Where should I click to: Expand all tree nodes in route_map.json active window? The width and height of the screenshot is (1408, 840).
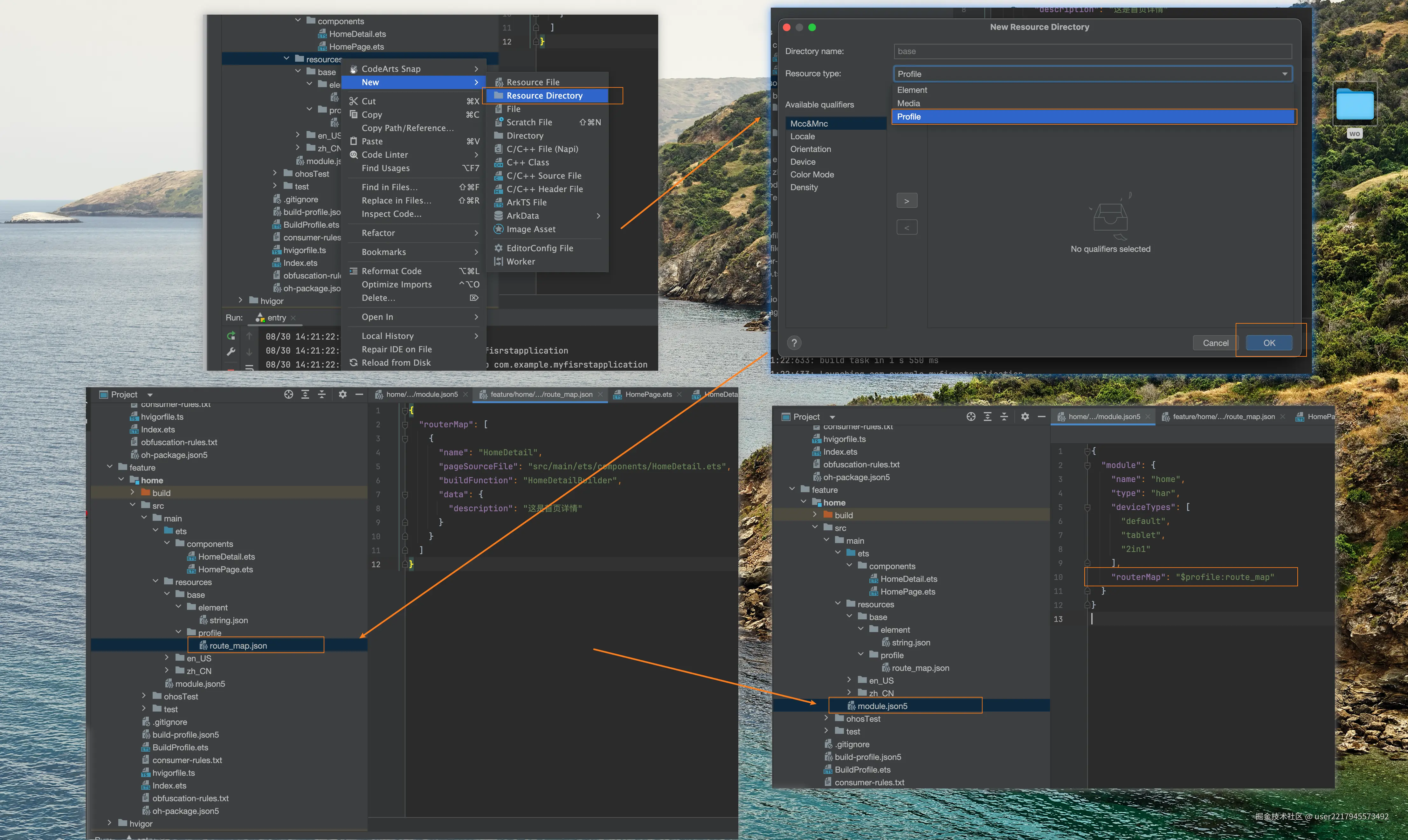click(305, 395)
